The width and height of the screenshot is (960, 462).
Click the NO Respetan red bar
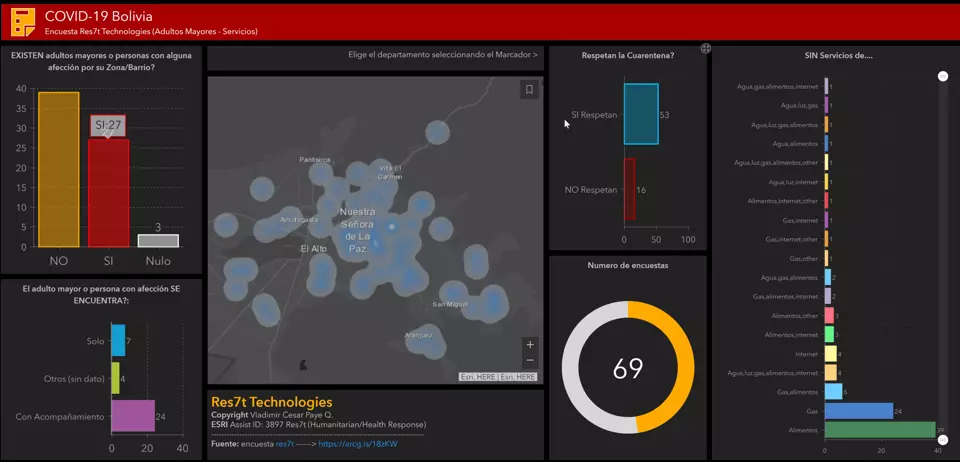(629, 189)
